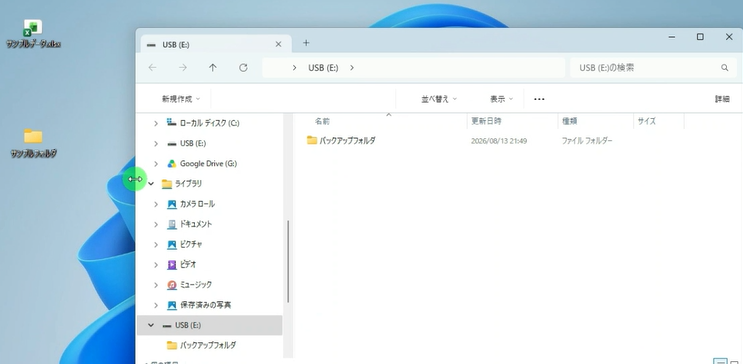Screen dimensions: 743x364
Task: Expand the 保存済みの写真 node
Action: point(155,305)
